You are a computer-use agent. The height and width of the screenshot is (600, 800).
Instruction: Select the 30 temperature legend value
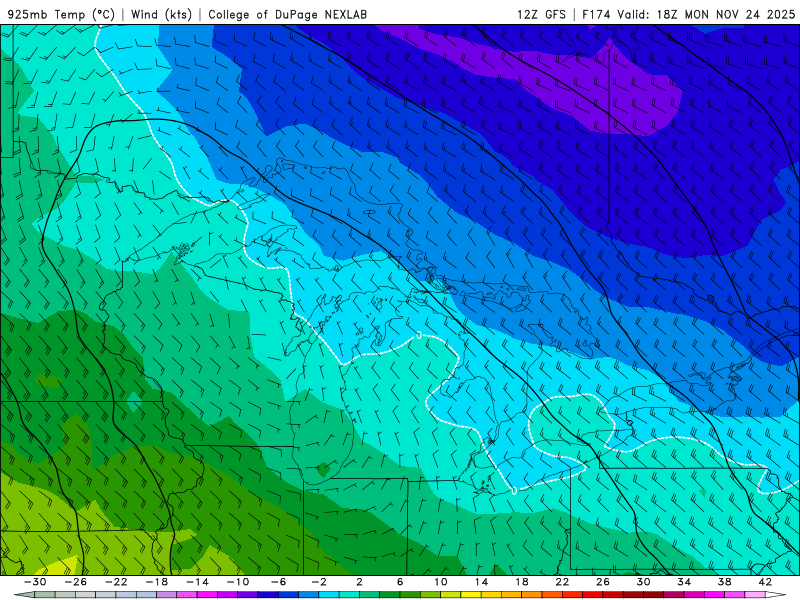[x=643, y=582]
